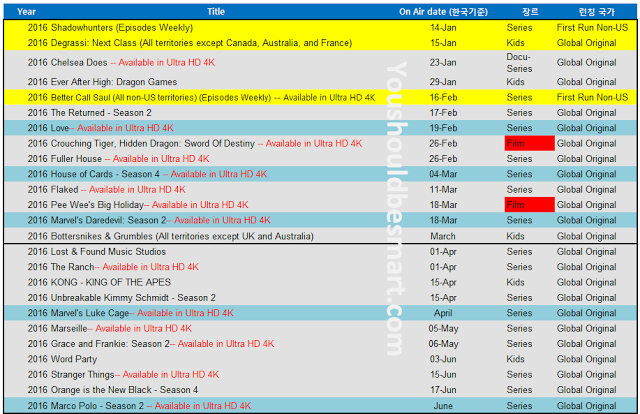This screenshot has height=414, width=640.
Task: Select the 04-Mar air date cell
Action: coord(443,174)
